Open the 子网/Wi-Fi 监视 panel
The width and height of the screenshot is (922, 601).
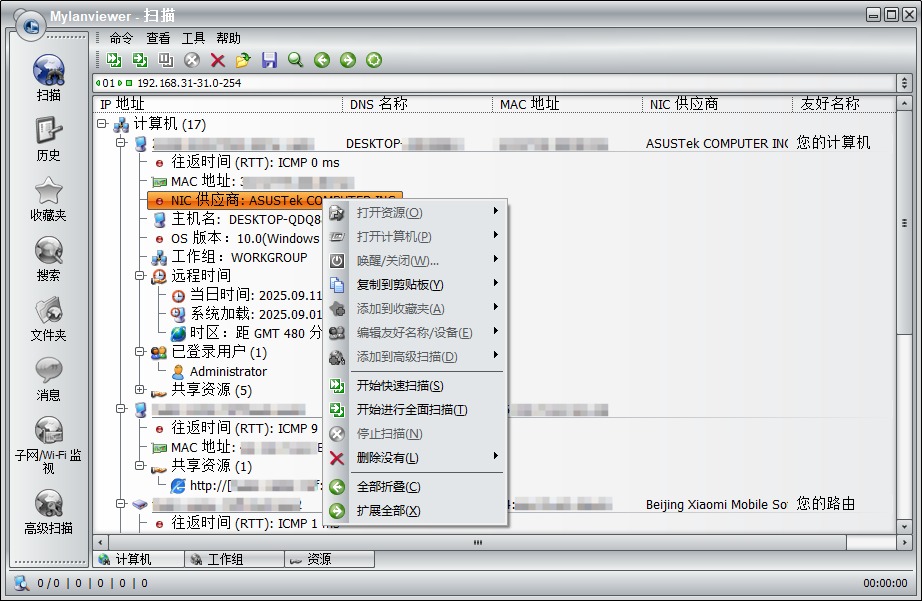[x=47, y=440]
